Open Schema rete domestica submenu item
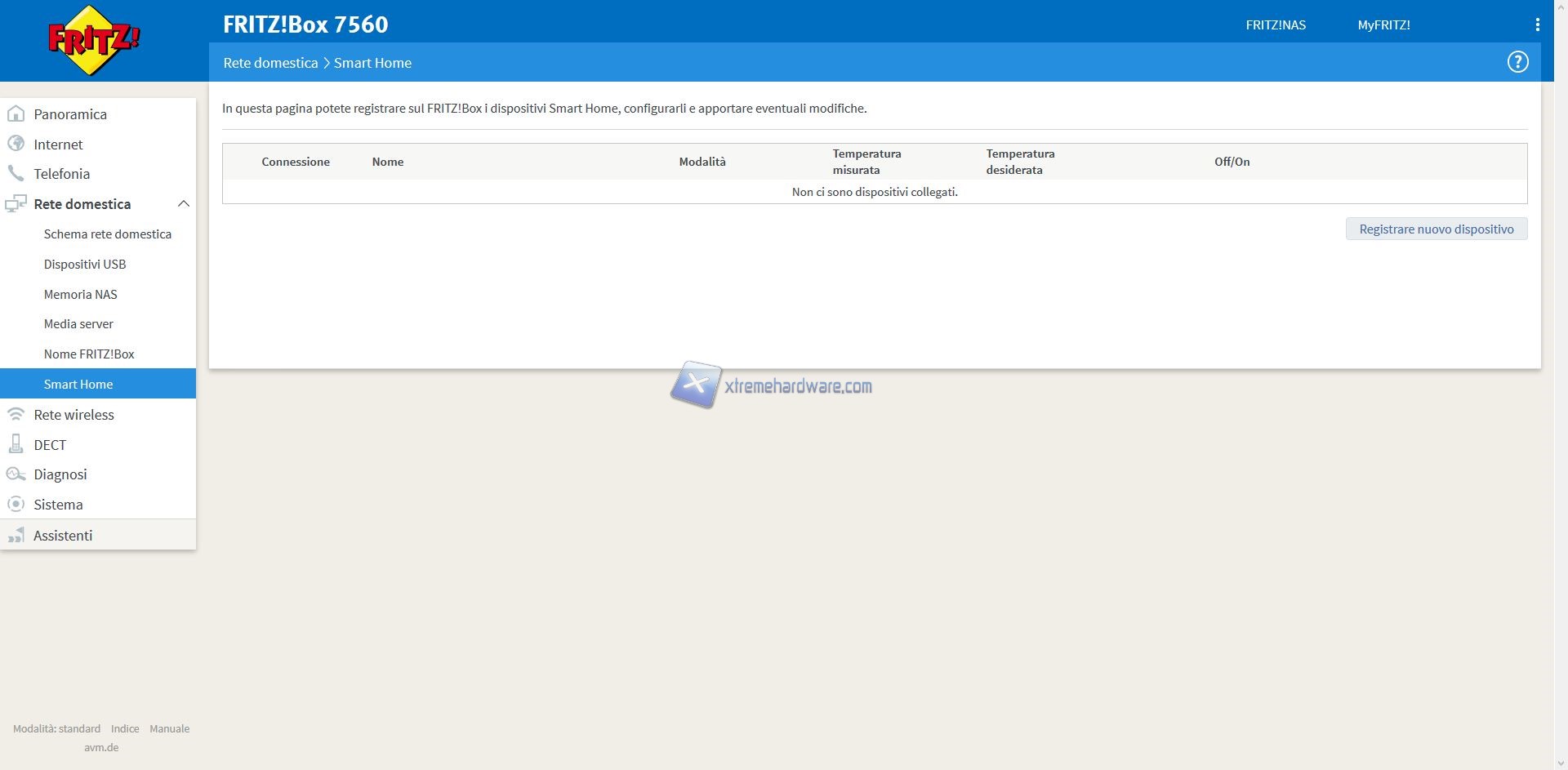The height and width of the screenshot is (770, 1568). (107, 234)
